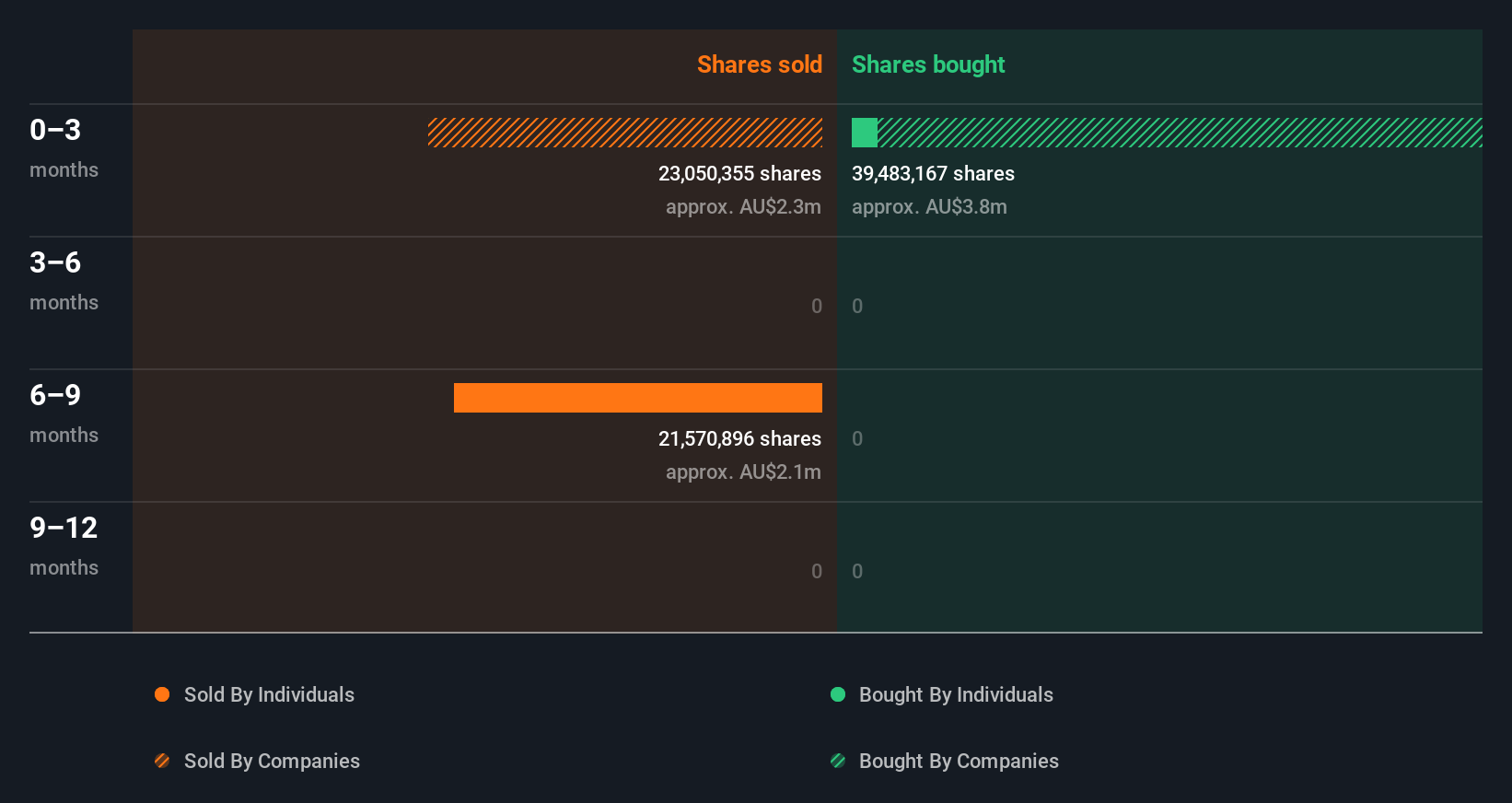Click the Shares bought column header
The height and width of the screenshot is (803, 1512).
928,64
